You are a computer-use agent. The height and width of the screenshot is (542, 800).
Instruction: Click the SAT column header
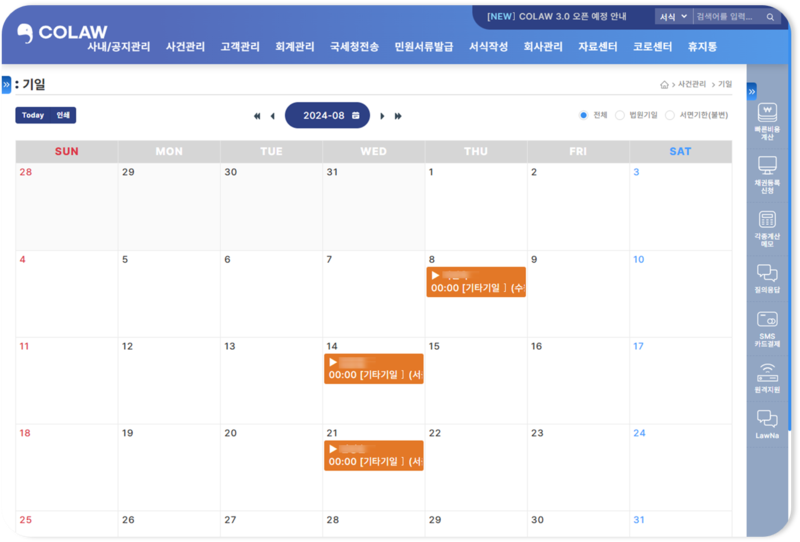pos(681,152)
